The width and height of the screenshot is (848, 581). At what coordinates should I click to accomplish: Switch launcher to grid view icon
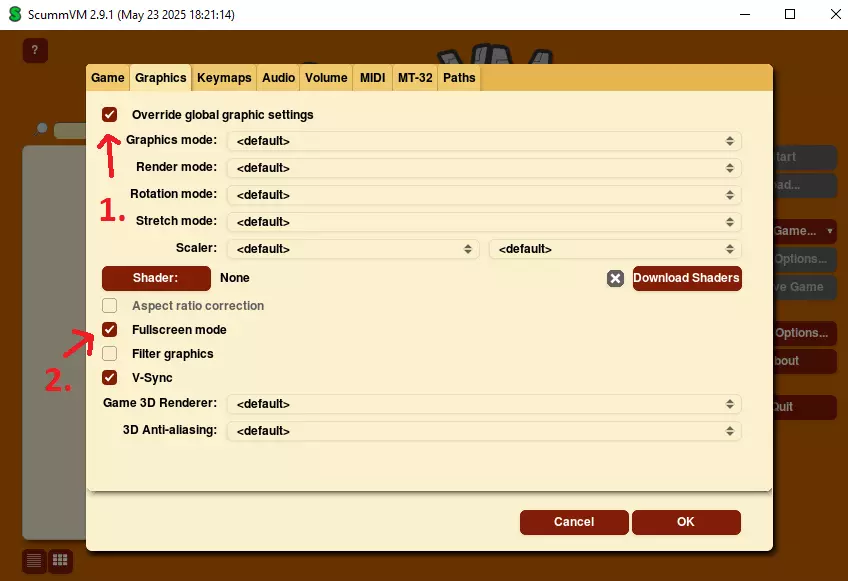click(x=60, y=561)
